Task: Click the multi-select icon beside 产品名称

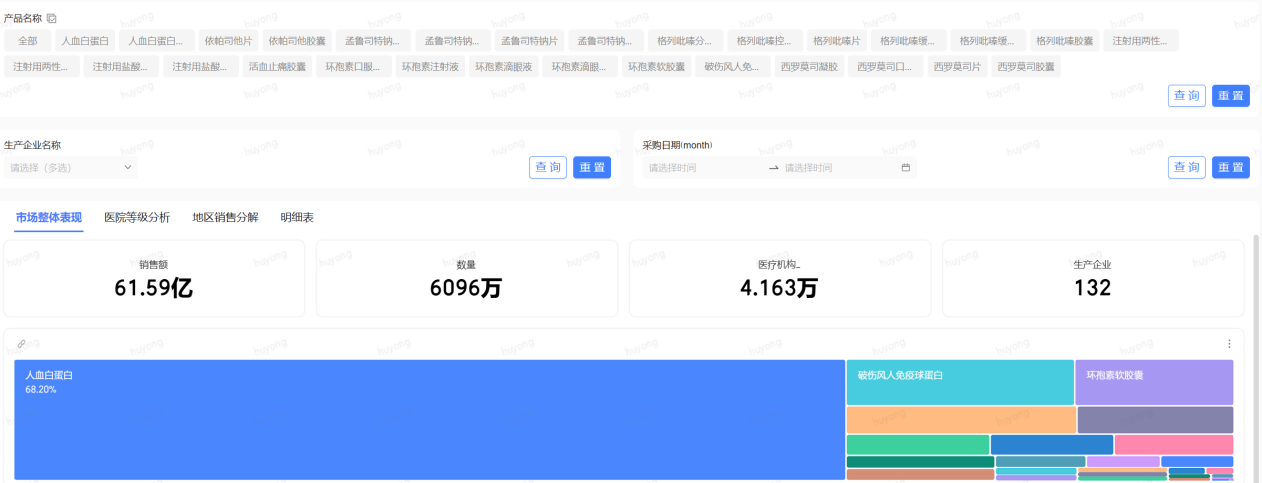Action: point(52,18)
